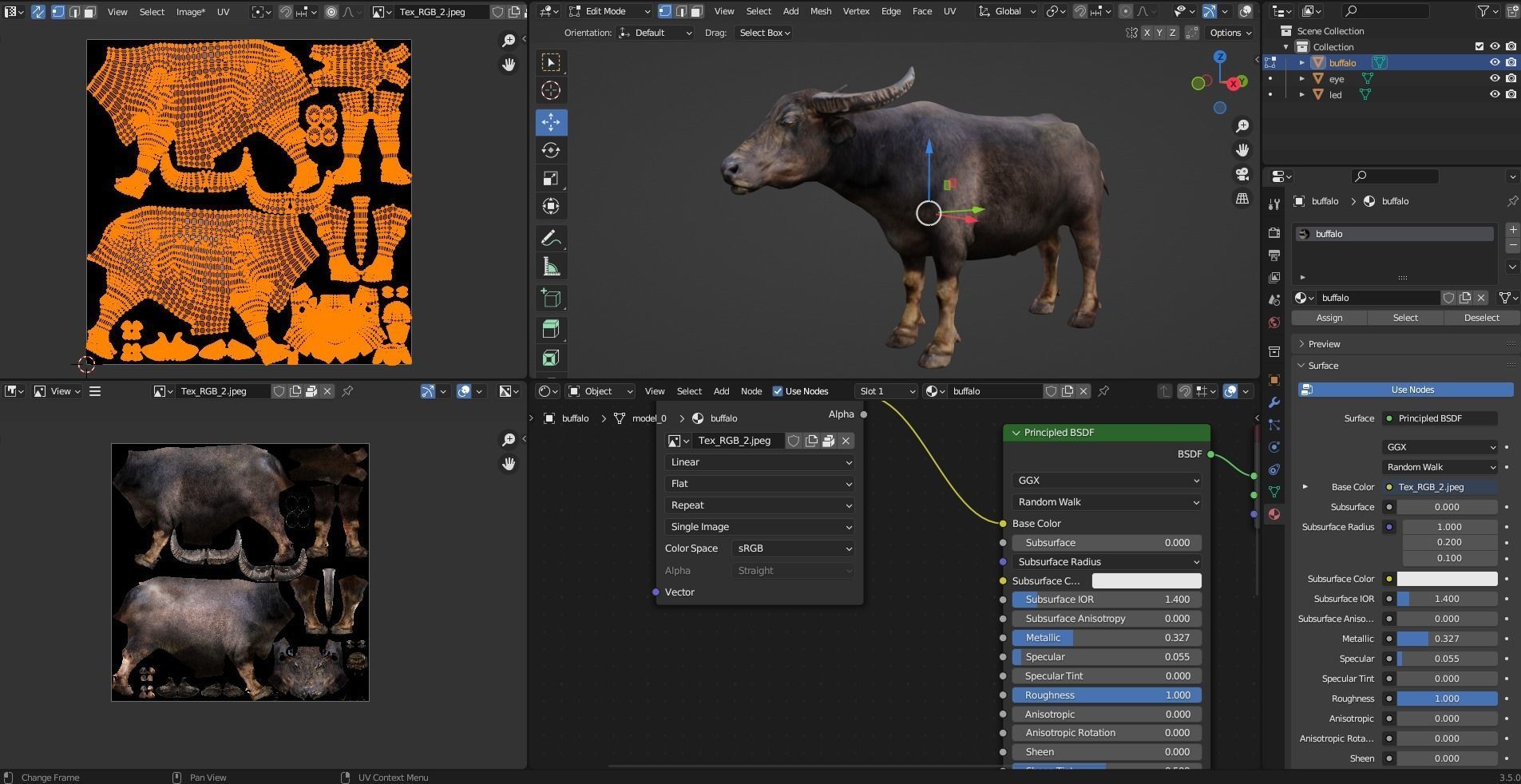1521x784 pixels.
Task: Click the Use Nodes button in properties
Action: coord(1405,390)
